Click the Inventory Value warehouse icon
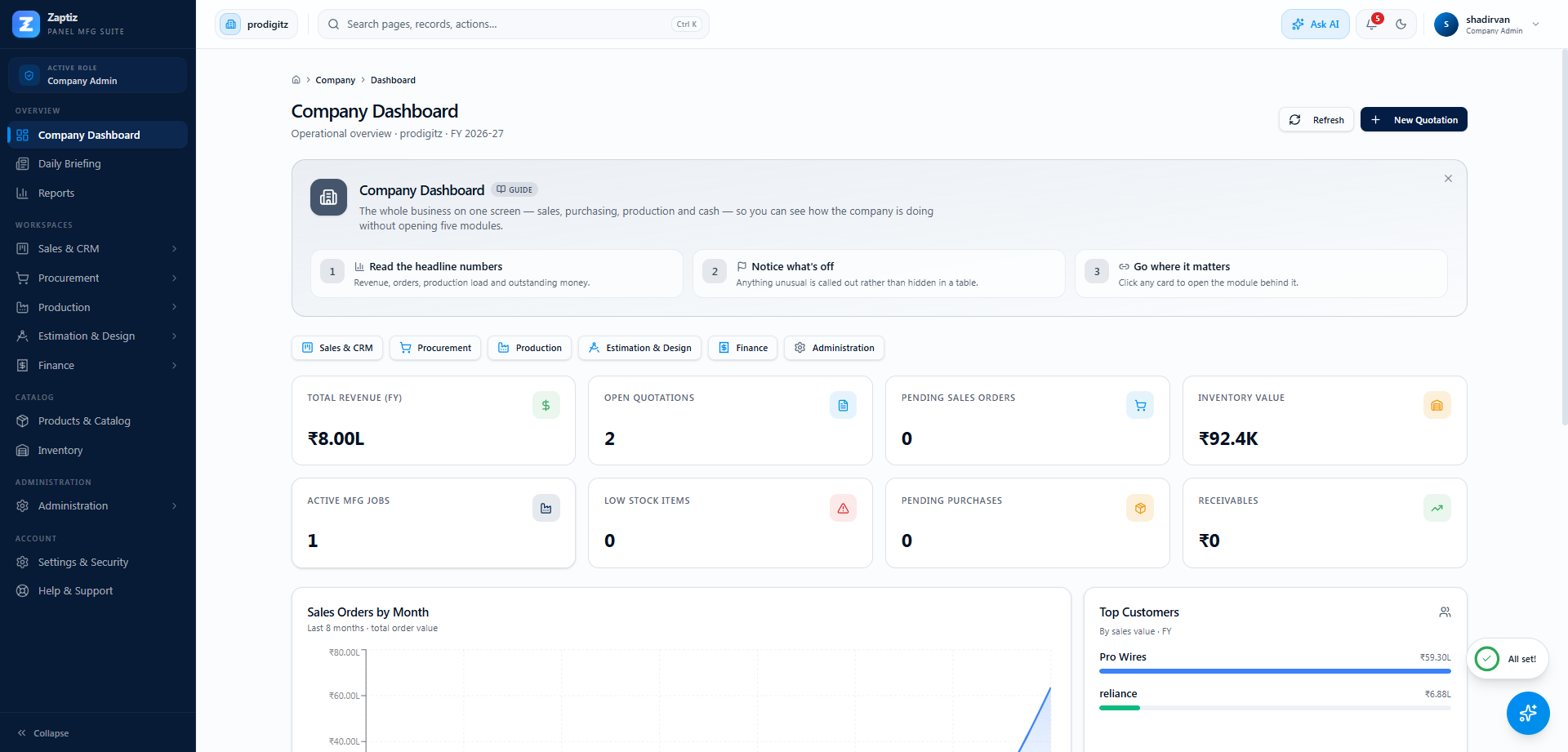The height and width of the screenshot is (752, 1568). pos(1437,406)
